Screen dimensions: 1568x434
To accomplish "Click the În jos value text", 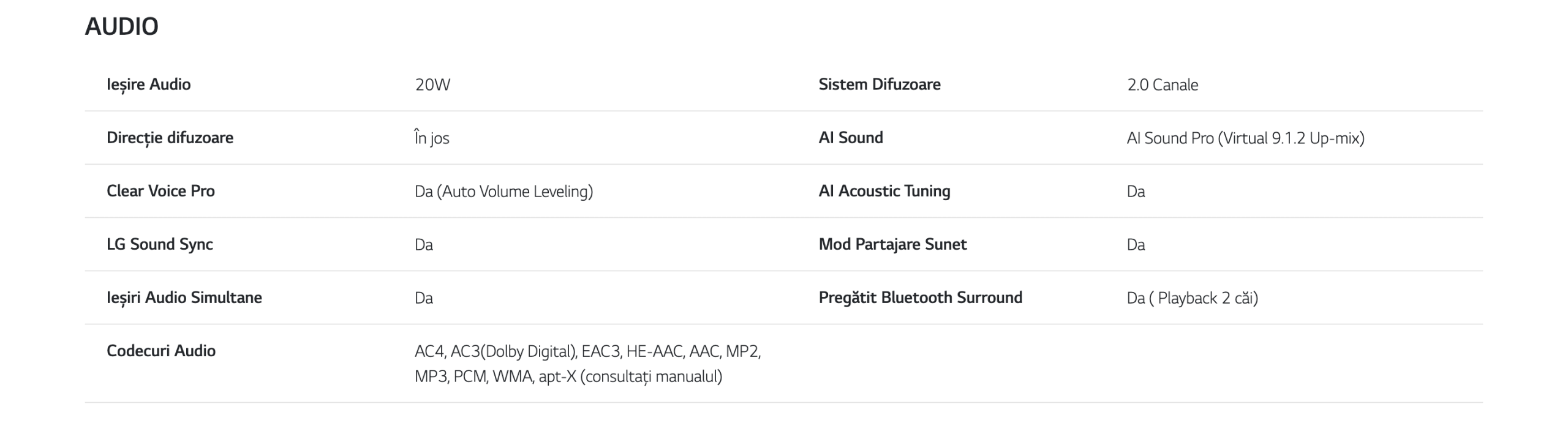I will (432, 138).
